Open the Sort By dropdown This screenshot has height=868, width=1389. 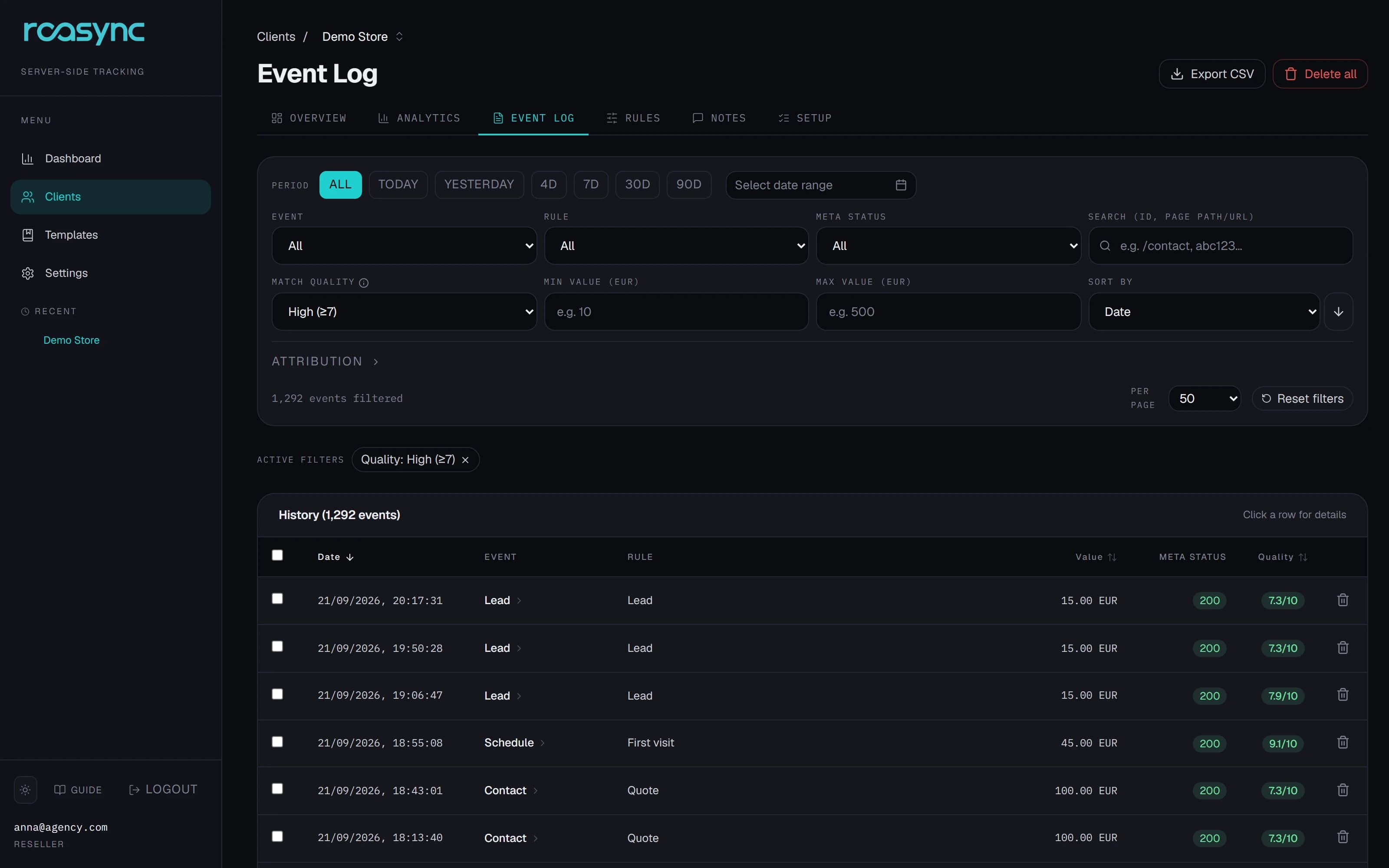click(1204, 312)
